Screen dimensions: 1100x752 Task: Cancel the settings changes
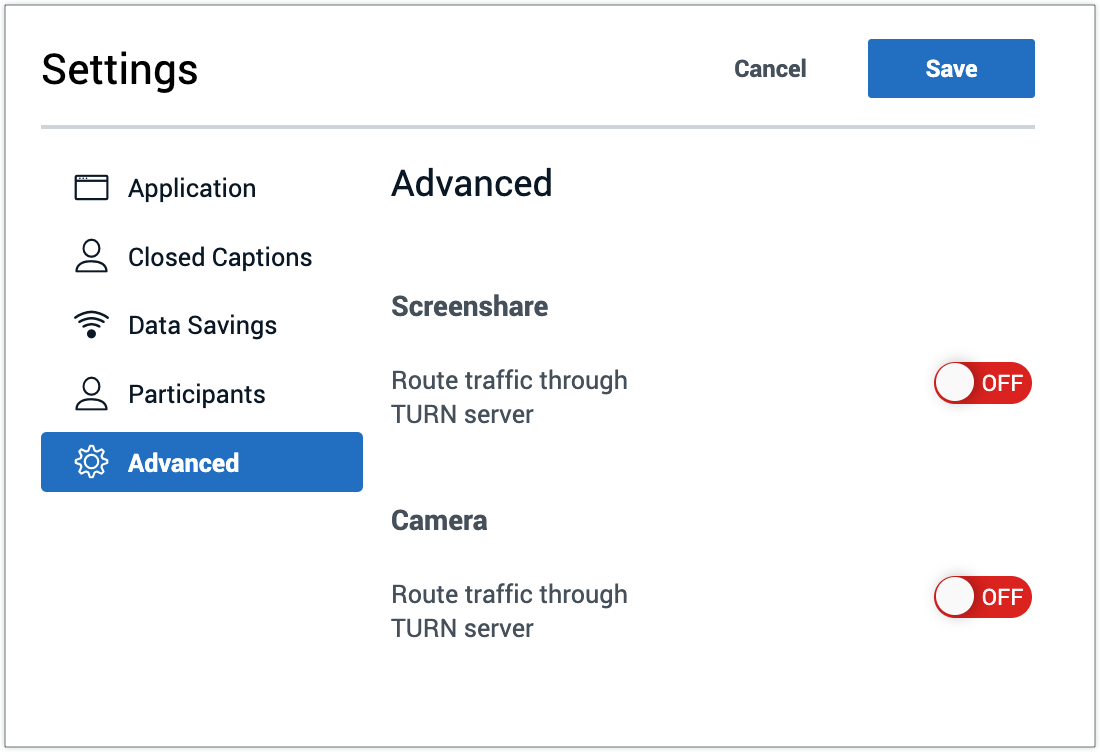pyautogui.click(x=770, y=69)
